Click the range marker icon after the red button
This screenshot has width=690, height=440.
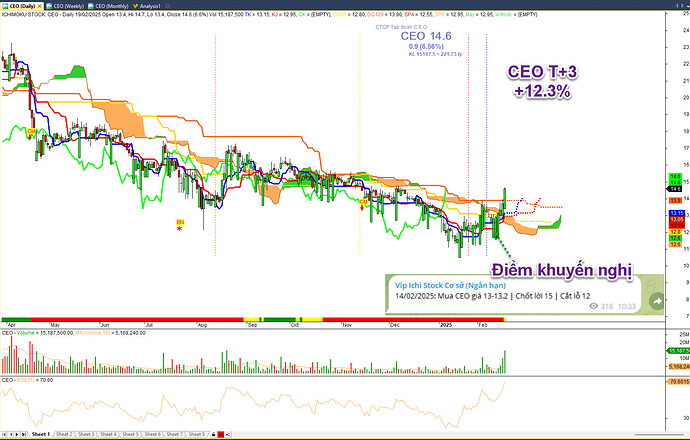pyautogui.click(x=228, y=434)
